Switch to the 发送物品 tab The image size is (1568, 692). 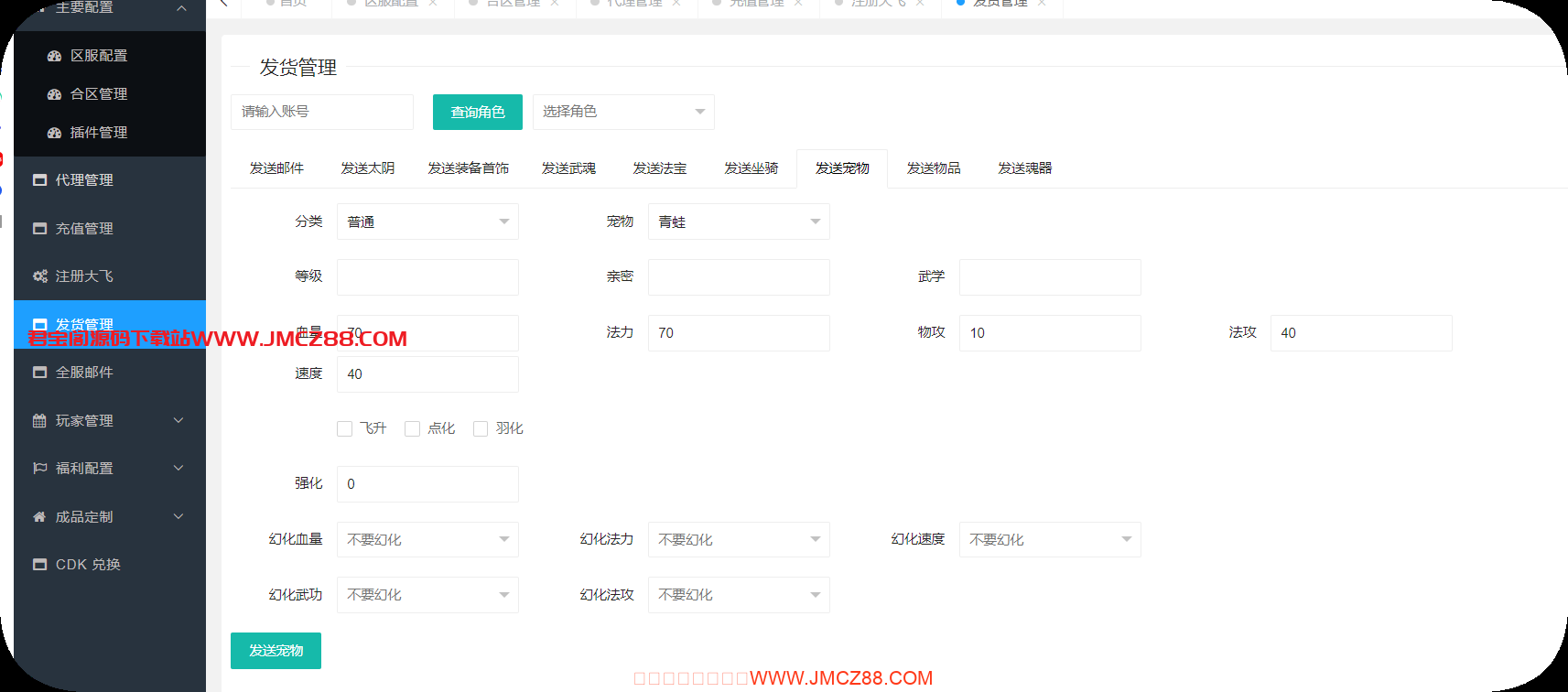coord(934,168)
